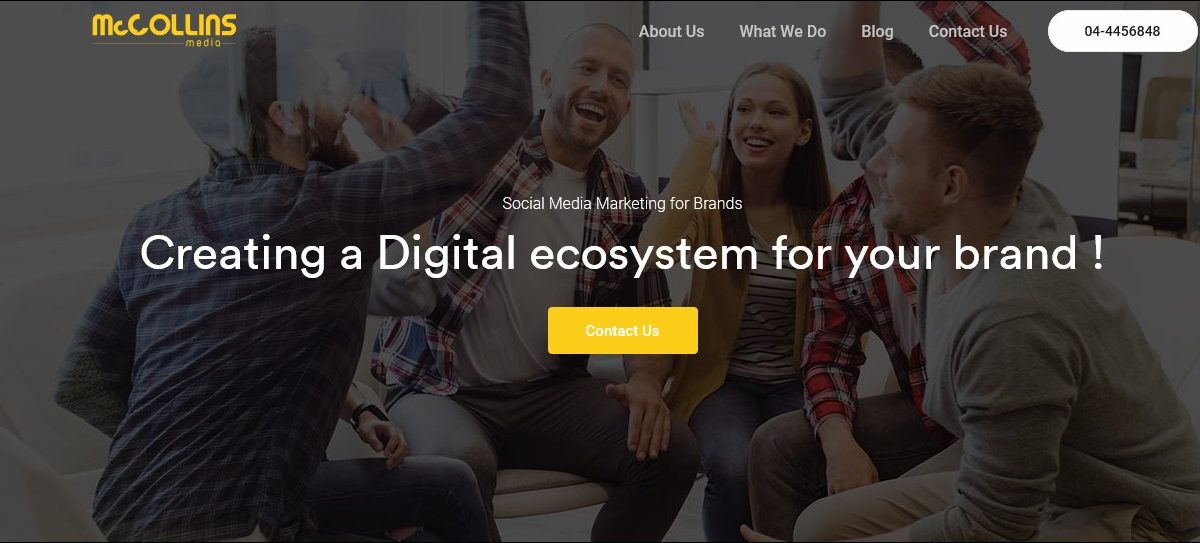Click the word Digital in the headline

446,255
